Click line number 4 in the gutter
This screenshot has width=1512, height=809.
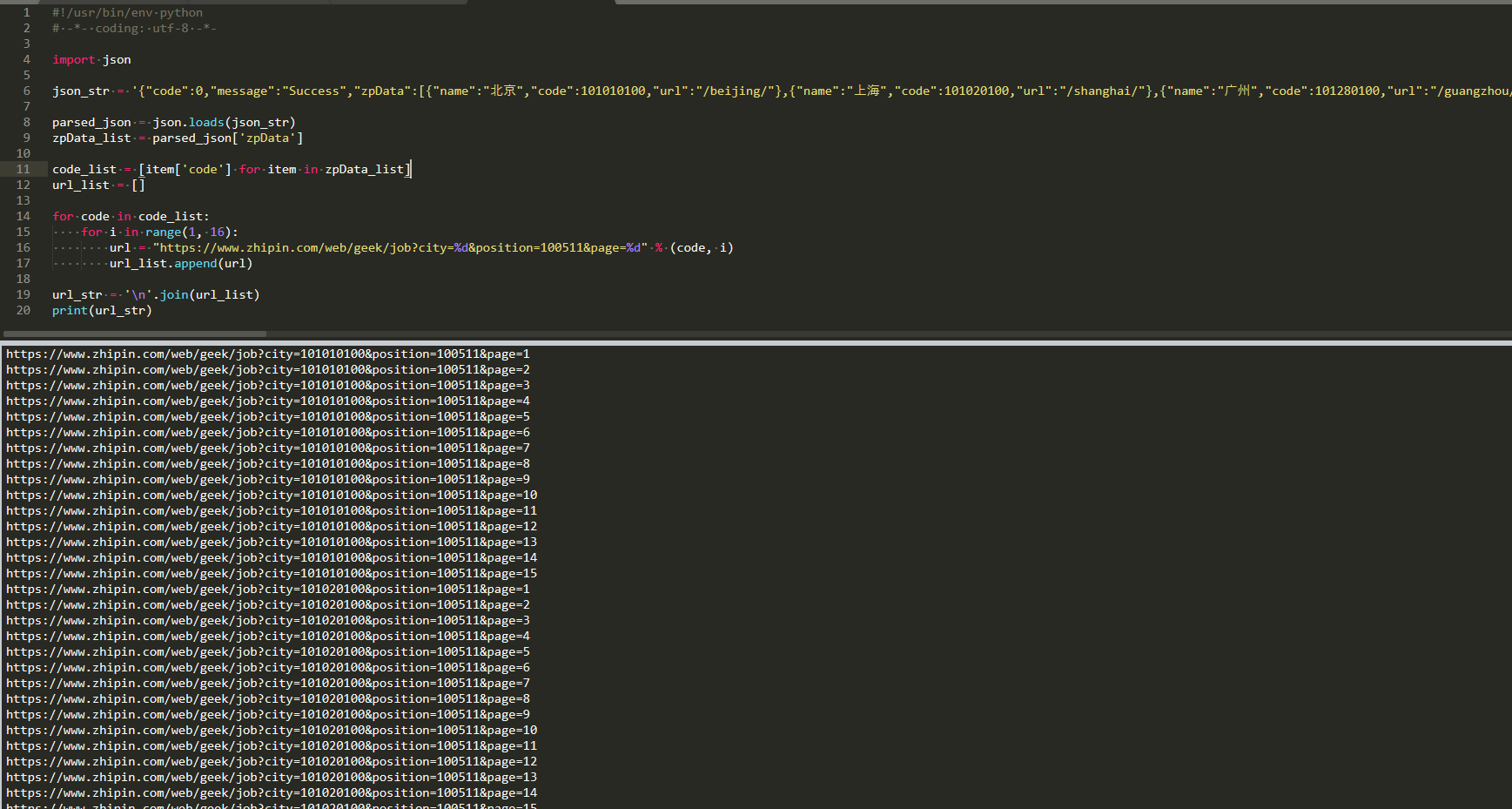click(26, 59)
